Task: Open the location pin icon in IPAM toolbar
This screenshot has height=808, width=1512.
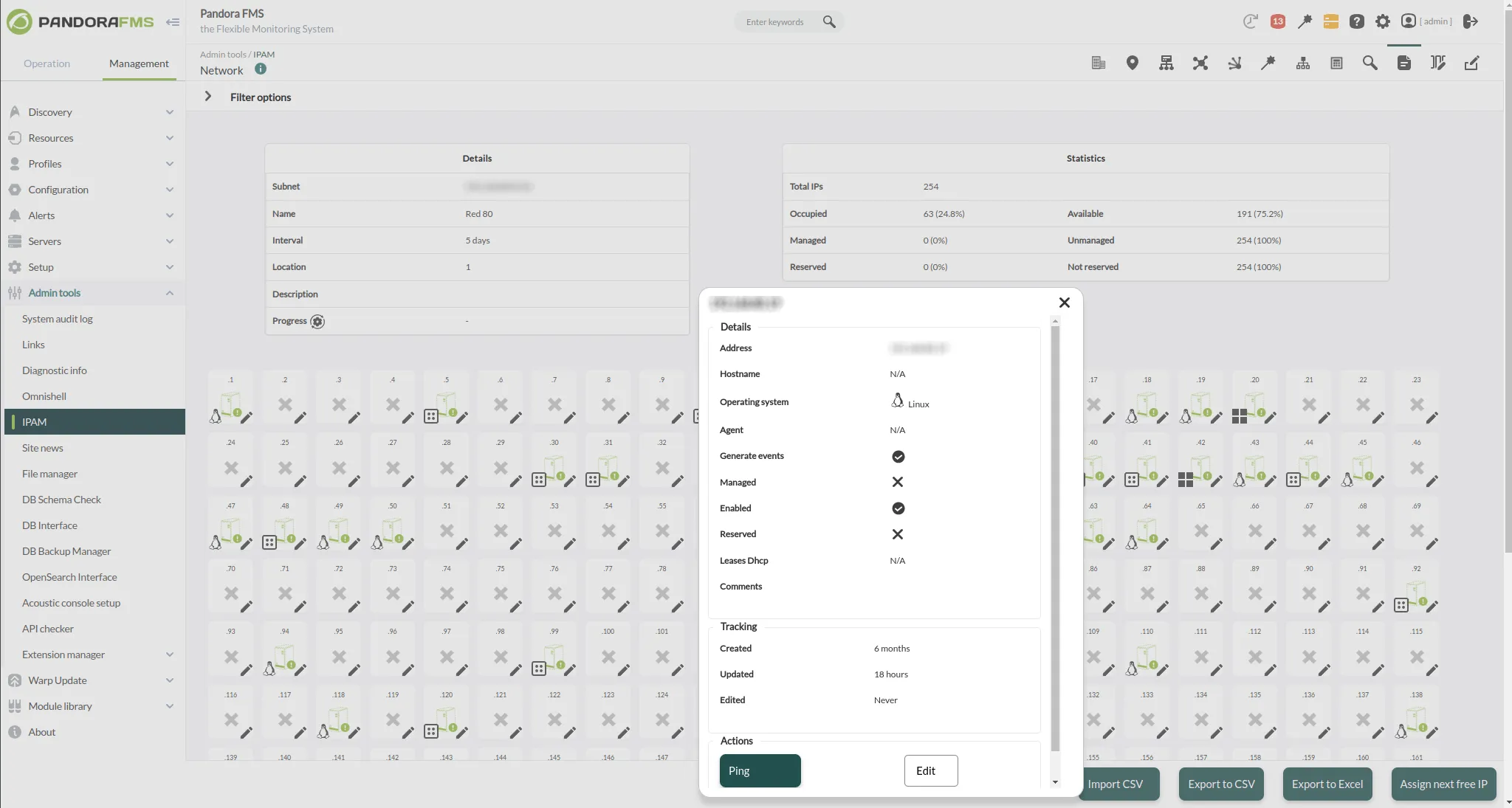Action: [x=1133, y=63]
